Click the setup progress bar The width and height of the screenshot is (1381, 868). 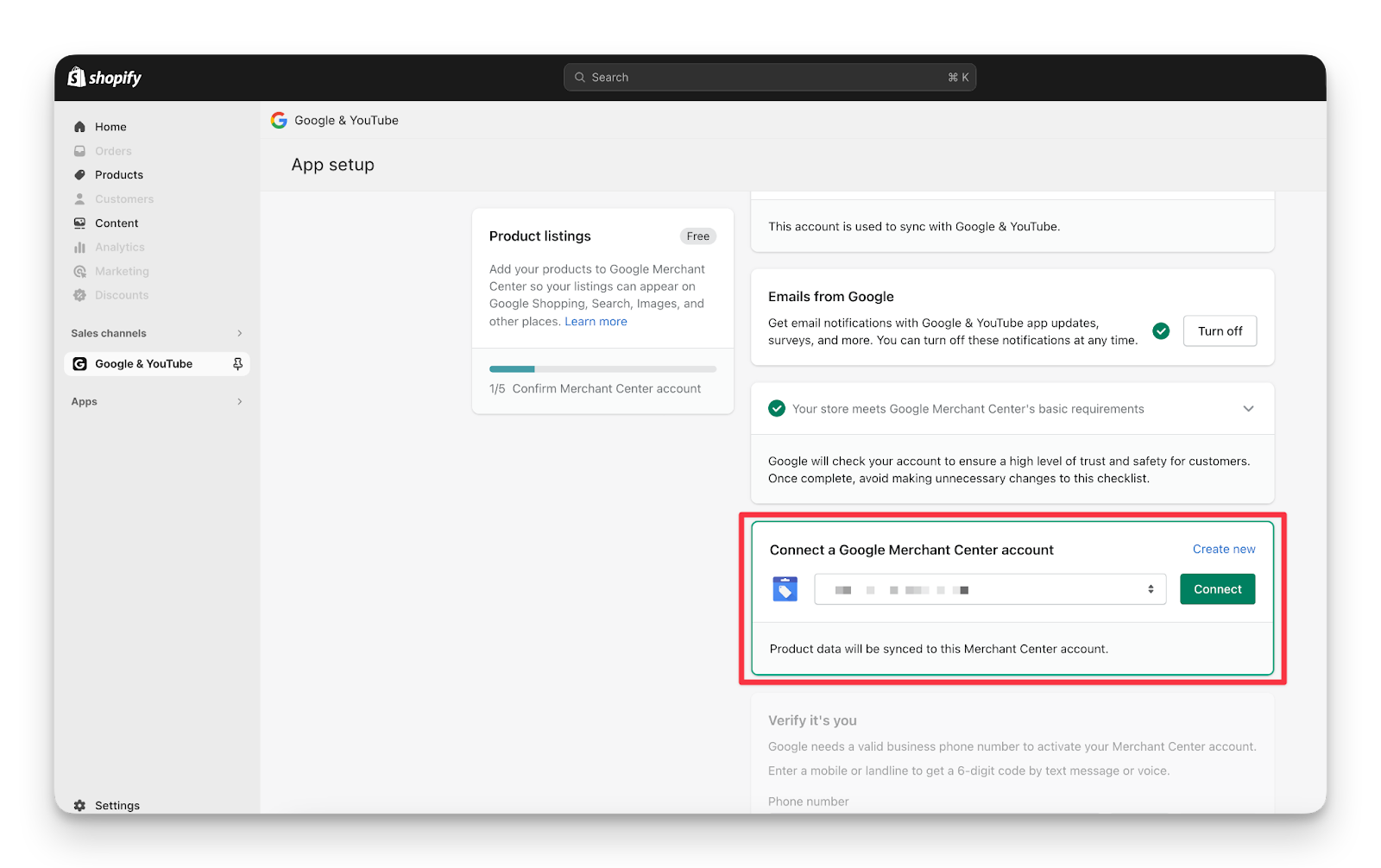pos(602,369)
